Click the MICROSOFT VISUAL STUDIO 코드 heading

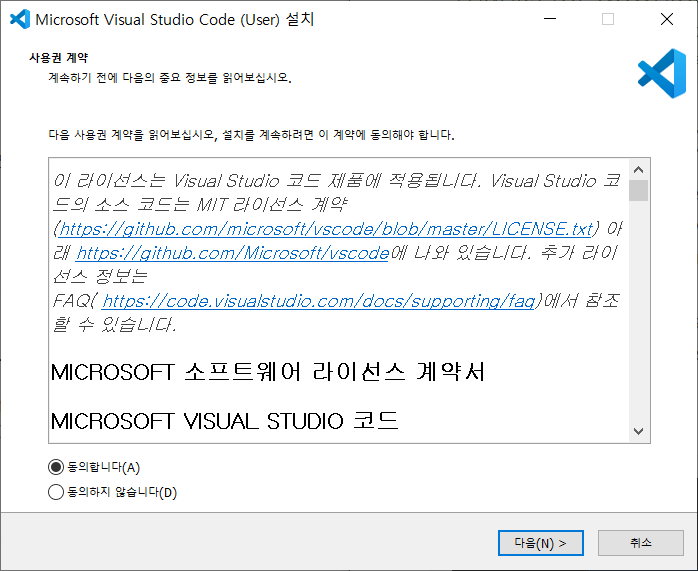[x=224, y=421]
